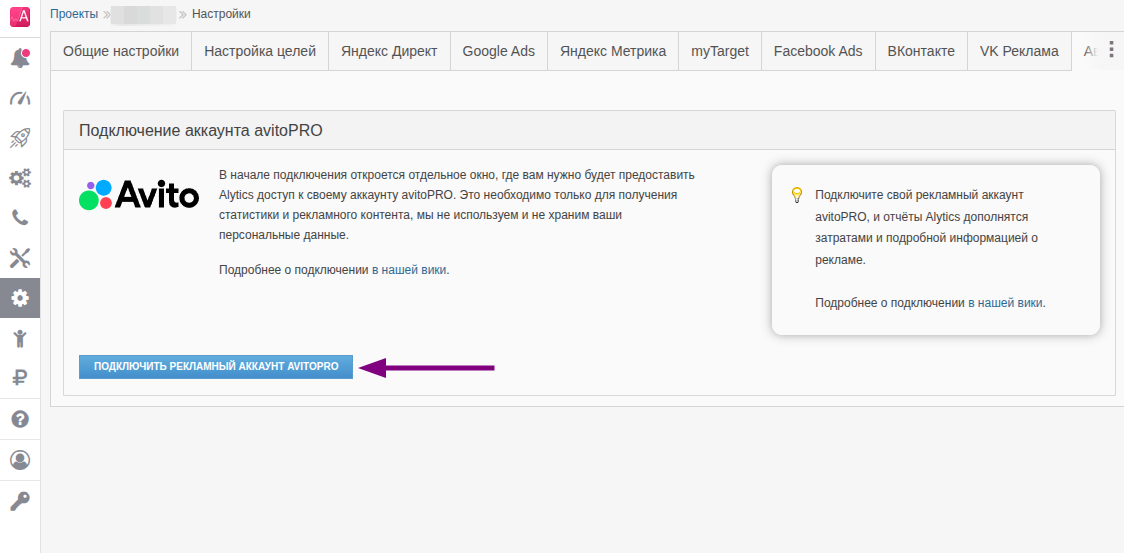Open the ruble billing icon
The height and width of the screenshot is (553, 1124).
20,377
